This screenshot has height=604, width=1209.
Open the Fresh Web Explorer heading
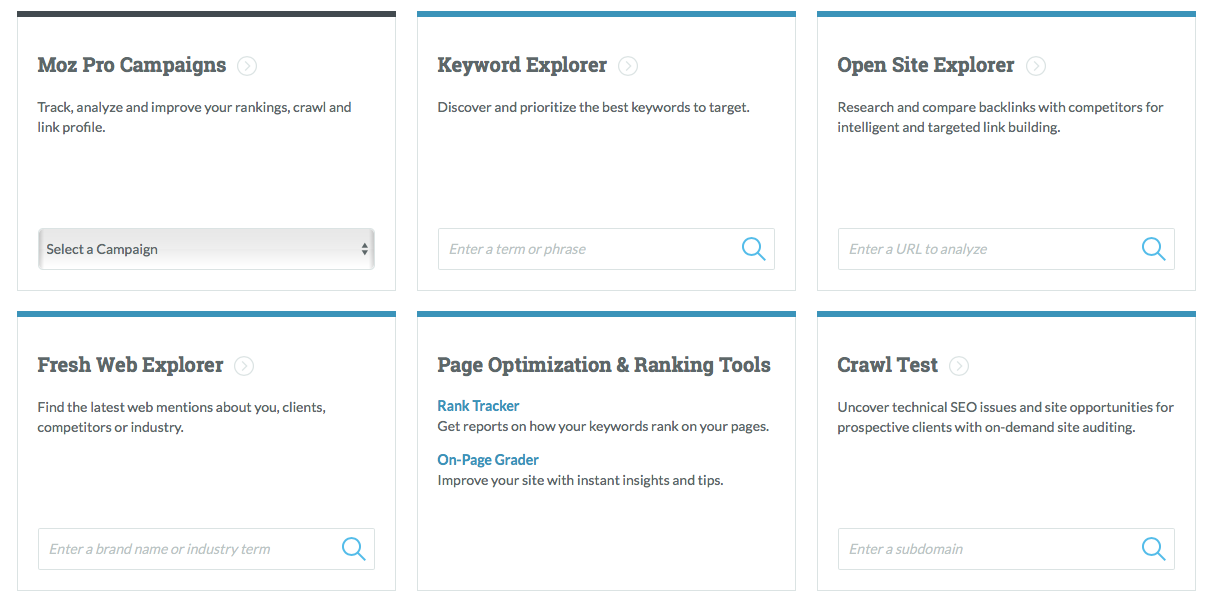click(130, 365)
